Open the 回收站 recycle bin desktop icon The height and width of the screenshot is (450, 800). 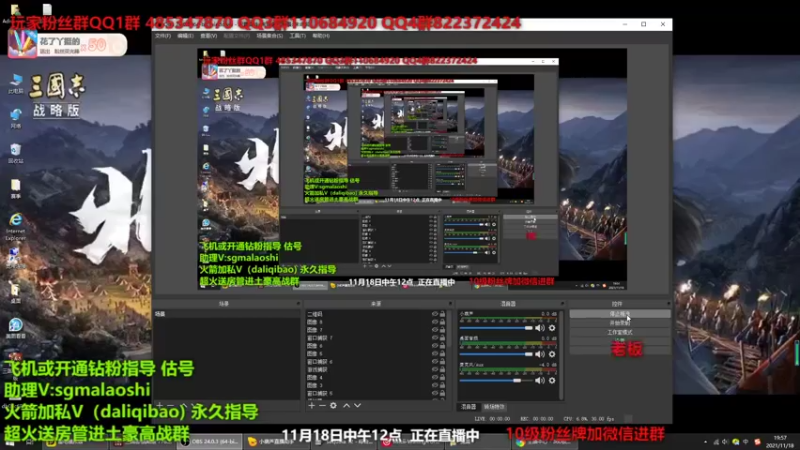pyautogui.click(x=16, y=153)
